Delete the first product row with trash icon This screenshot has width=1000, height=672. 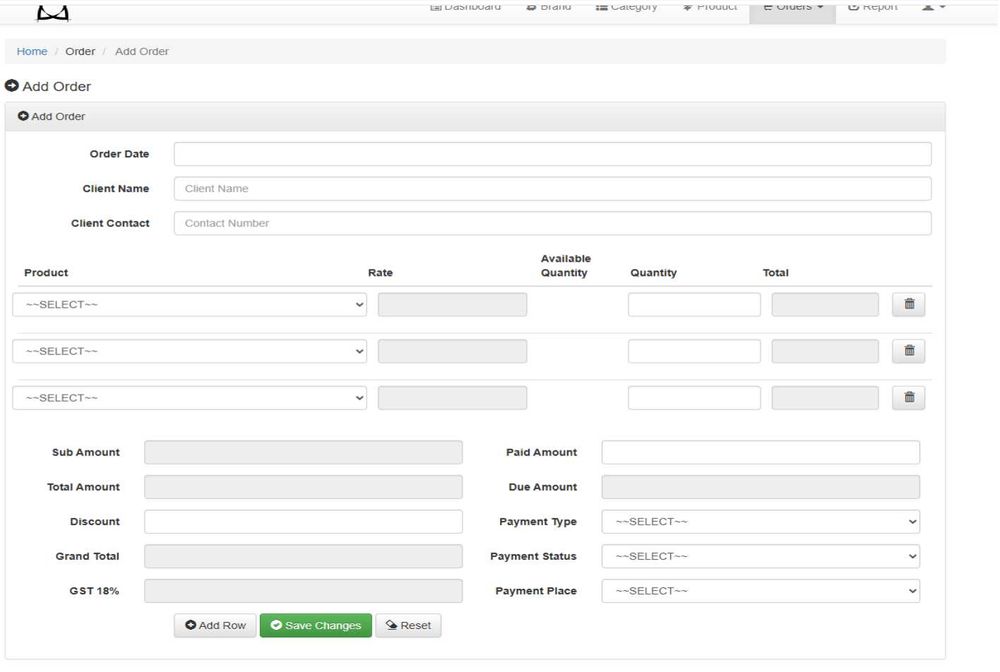click(909, 304)
